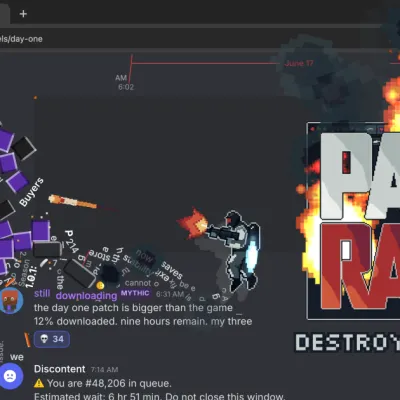Select text 'Estimated wait: 6 hr 51 min'
The image size is (400, 400).
tap(98, 396)
